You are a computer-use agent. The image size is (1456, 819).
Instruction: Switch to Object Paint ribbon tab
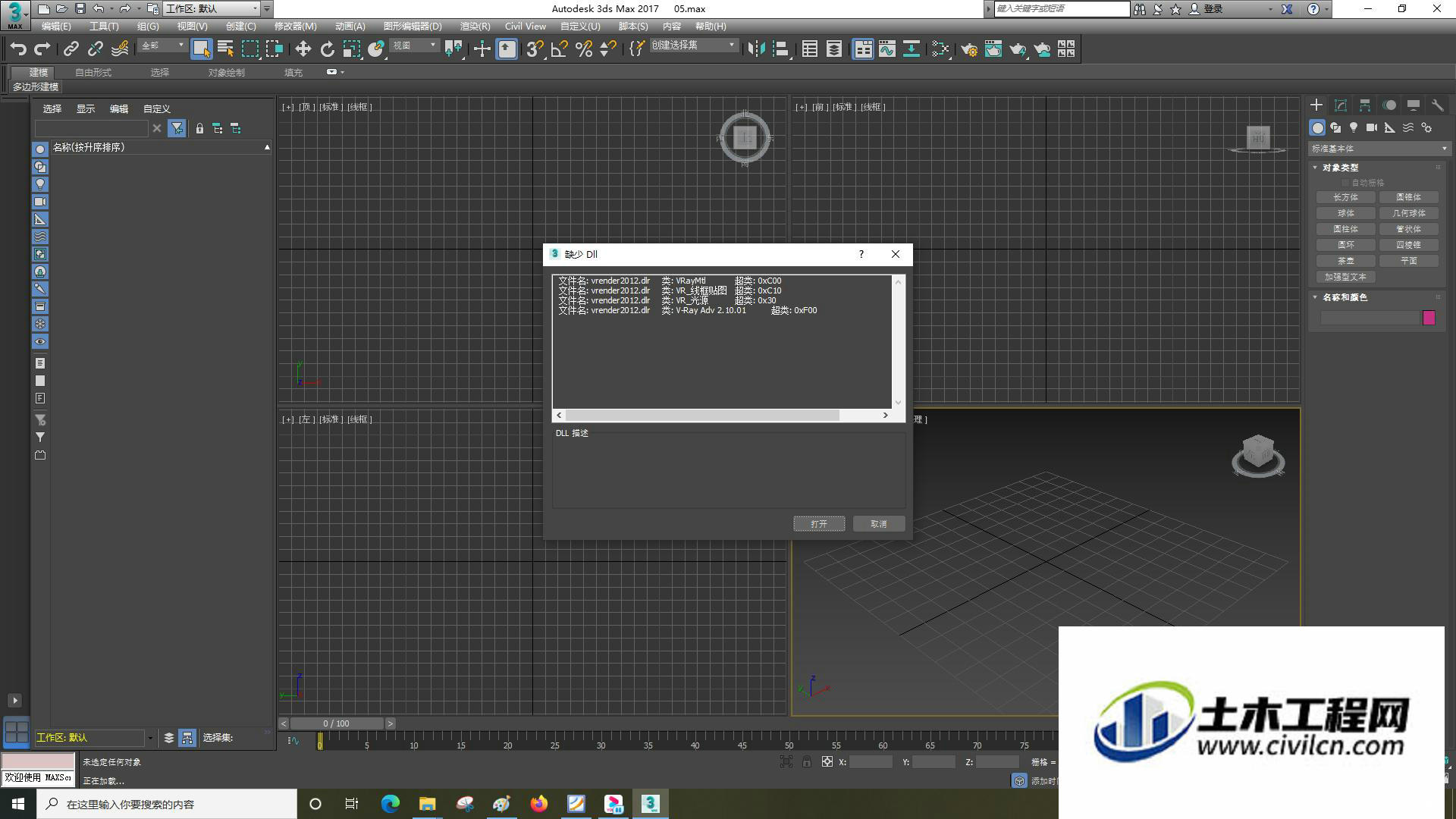point(226,73)
